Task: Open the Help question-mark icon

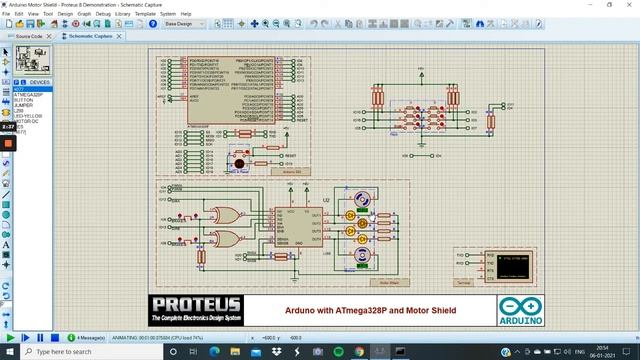Action: pyautogui.click(x=153, y=24)
